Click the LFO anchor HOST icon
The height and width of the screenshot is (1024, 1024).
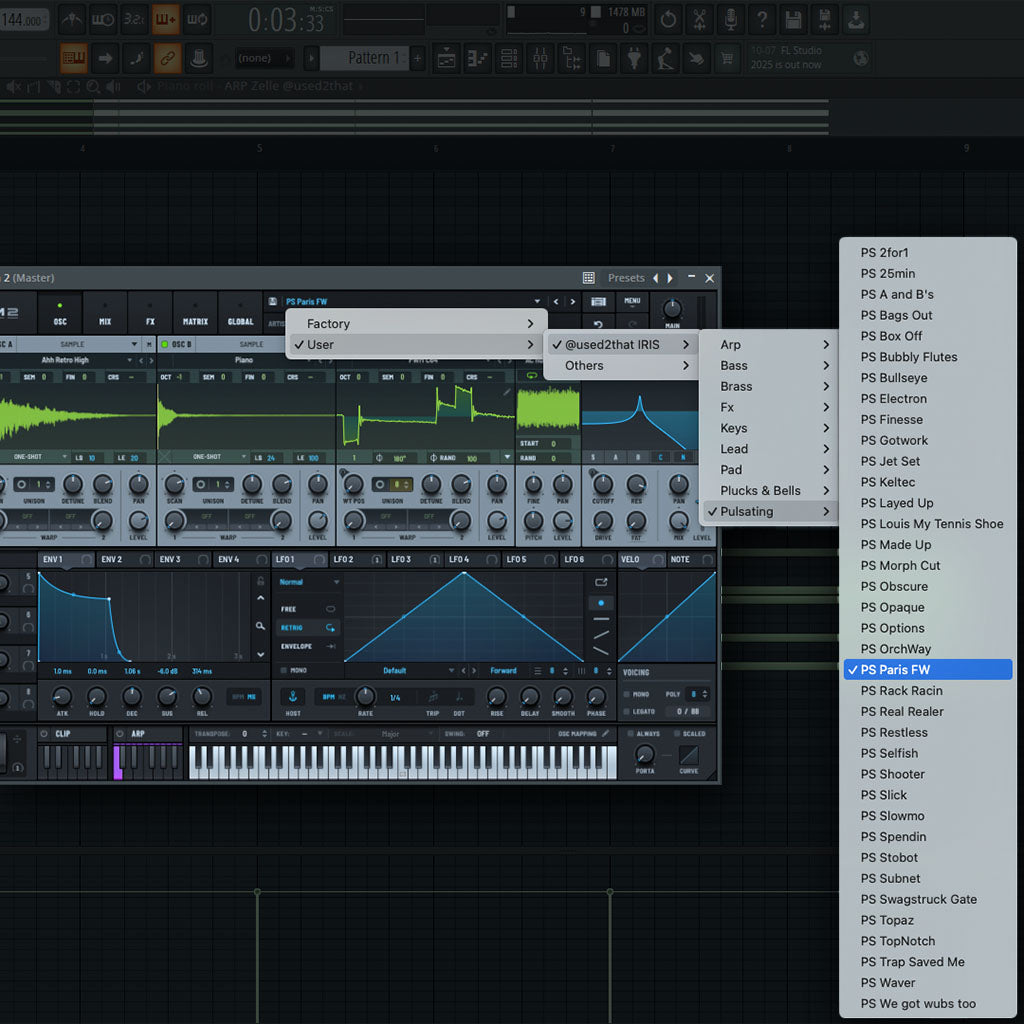pos(293,697)
